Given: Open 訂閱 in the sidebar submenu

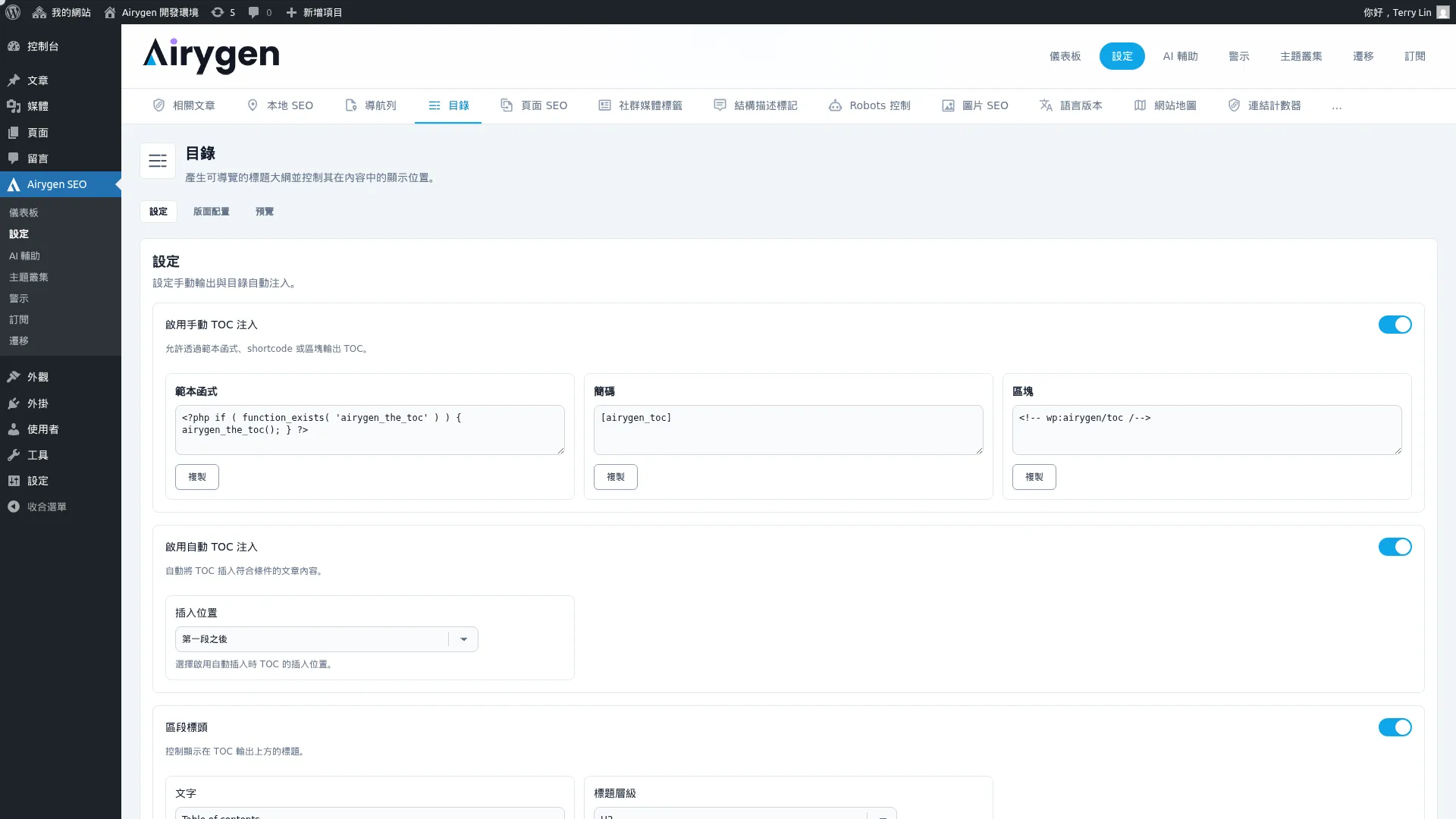Looking at the screenshot, I should pos(19,320).
